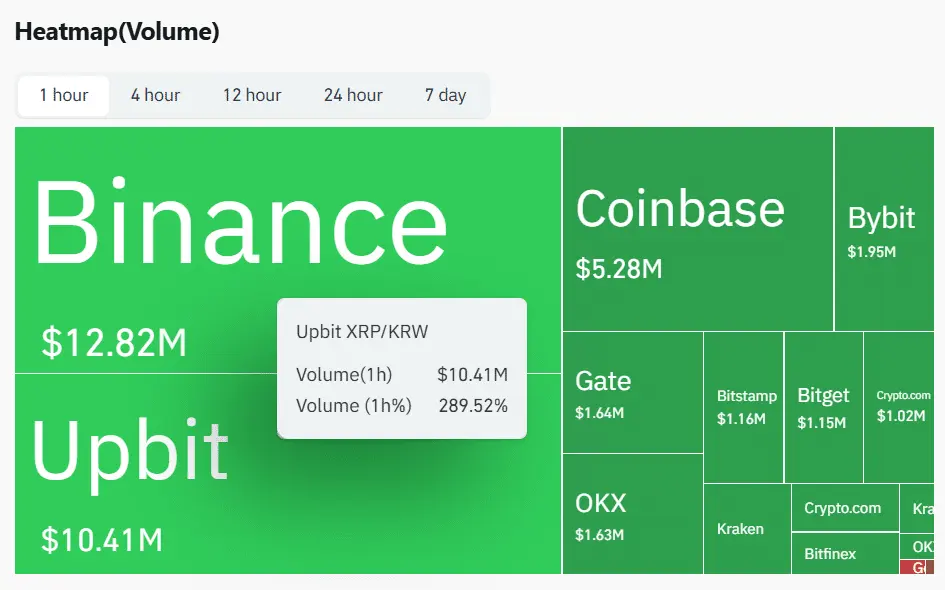Switch to the 12 hour view
The width and height of the screenshot is (945, 590).
coord(252,95)
